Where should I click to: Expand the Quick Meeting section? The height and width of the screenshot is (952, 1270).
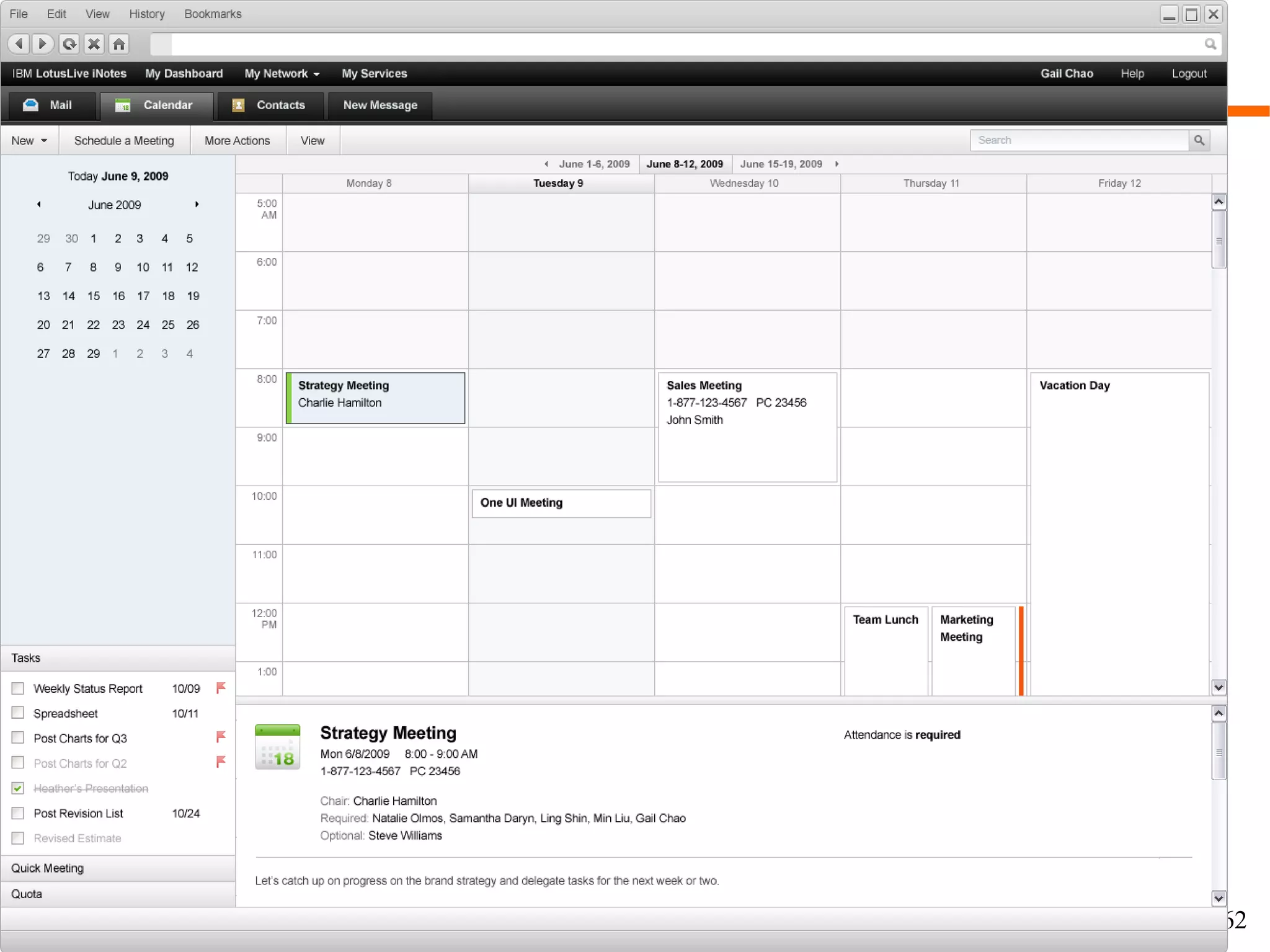tap(48, 868)
